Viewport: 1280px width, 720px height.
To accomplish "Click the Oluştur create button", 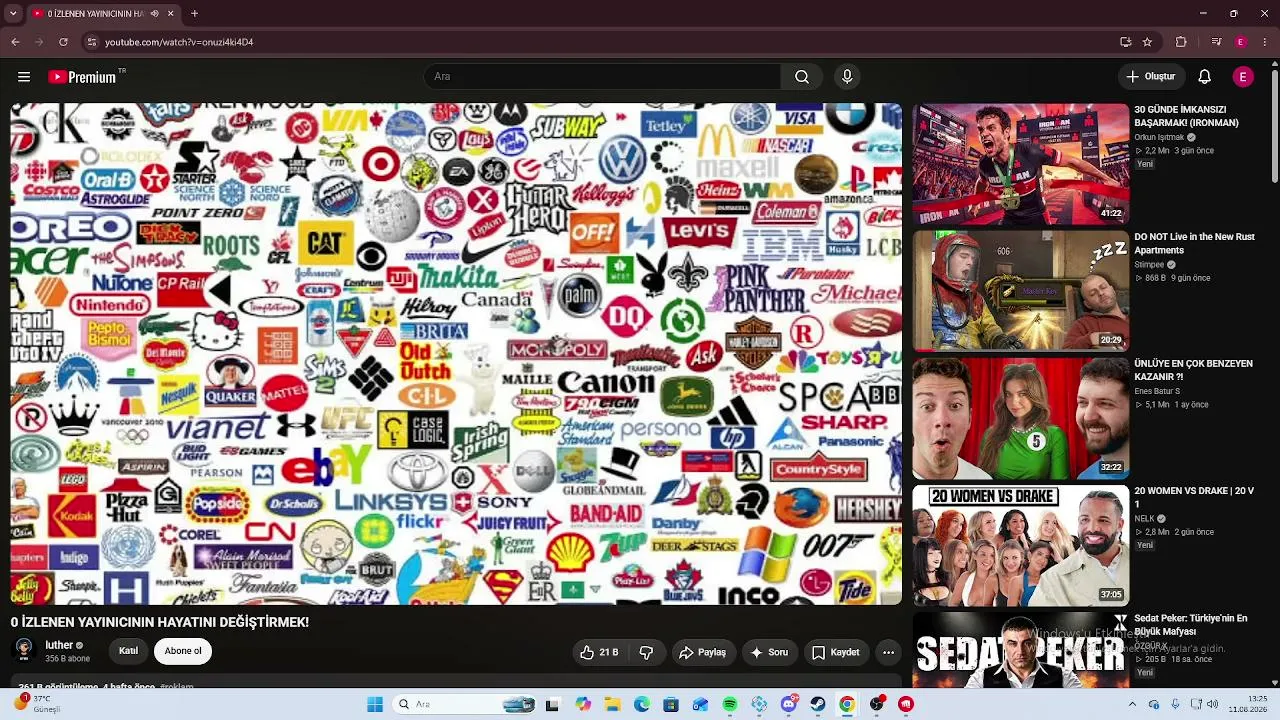I will tap(1151, 77).
